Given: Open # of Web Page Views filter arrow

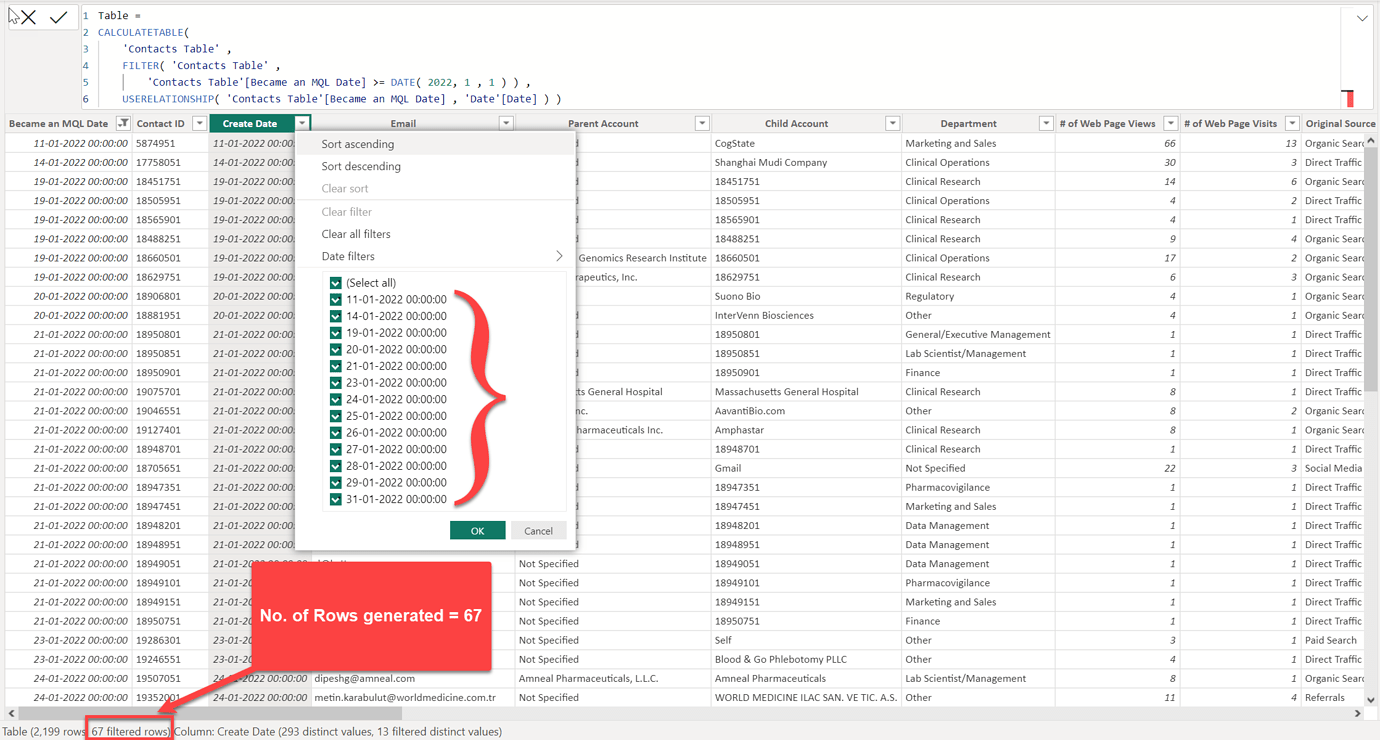Looking at the screenshot, I should point(1170,124).
